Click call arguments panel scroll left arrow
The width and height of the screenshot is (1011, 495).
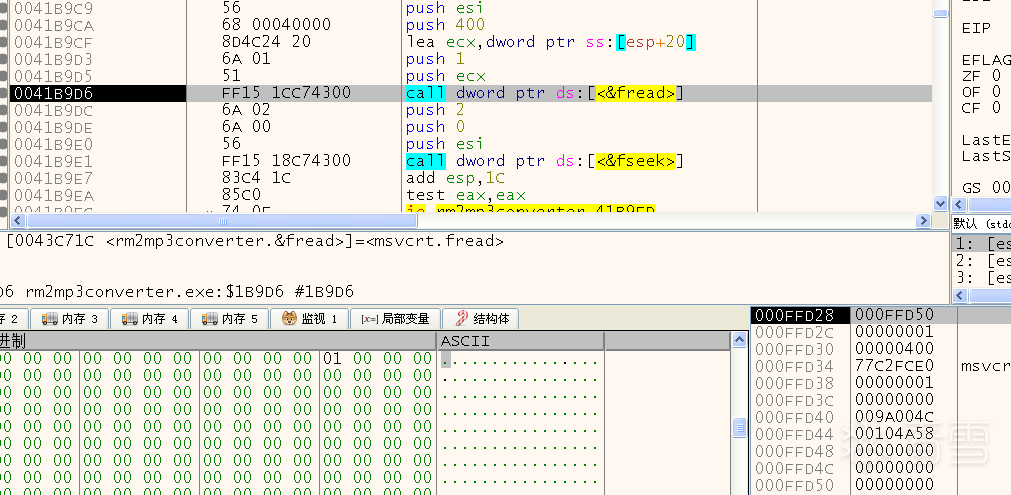(959, 296)
